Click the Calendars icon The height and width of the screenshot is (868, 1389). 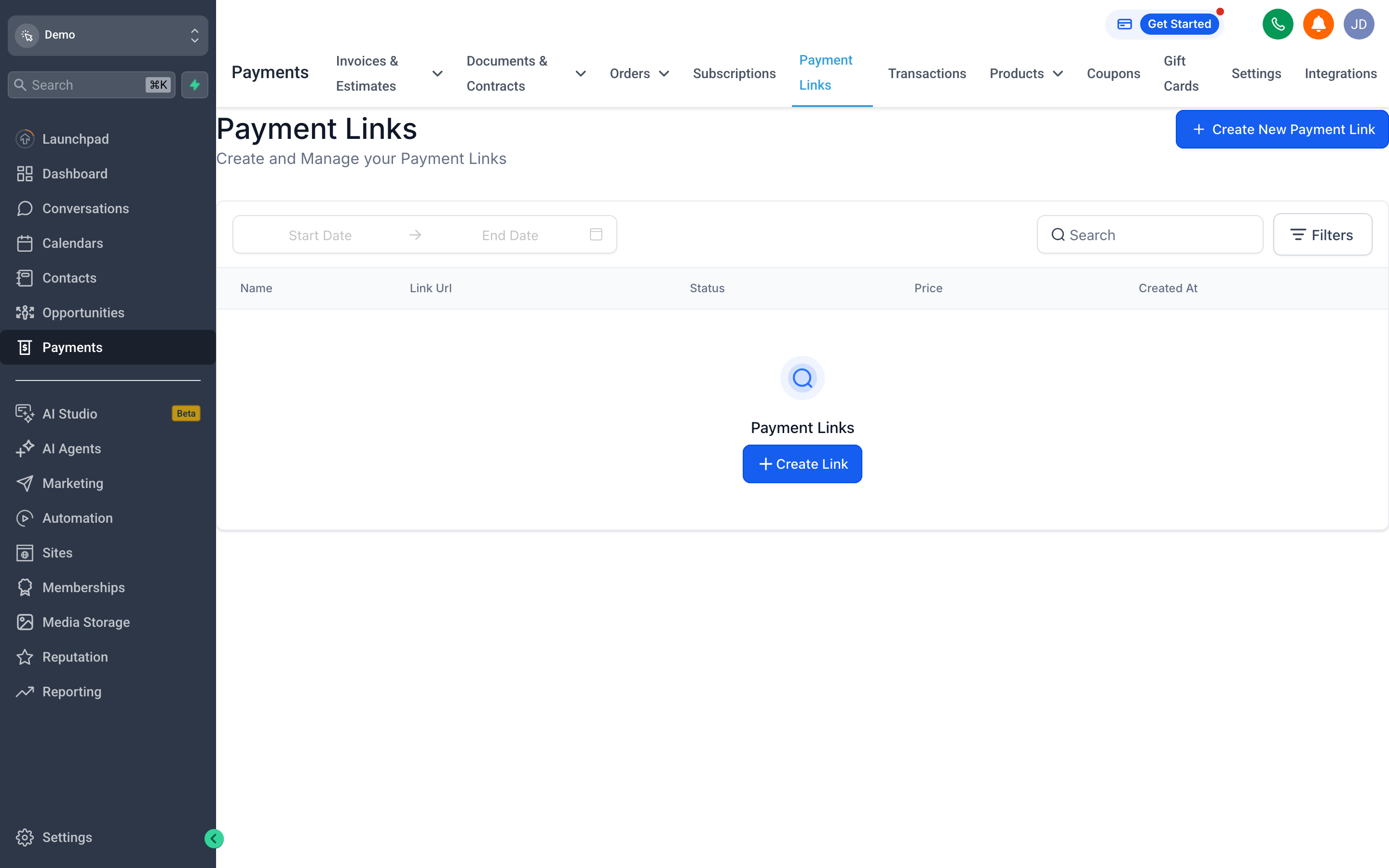coord(25,244)
